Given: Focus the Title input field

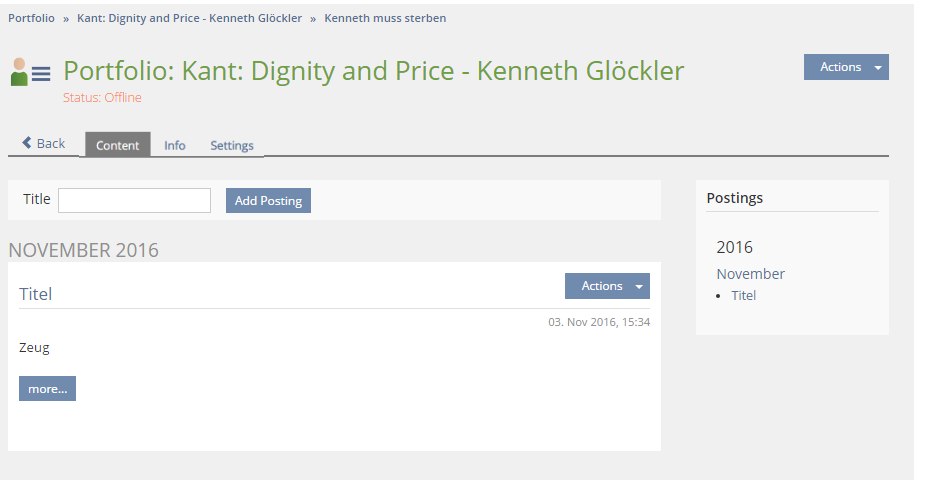Looking at the screenshot, I should coord(134,201).
